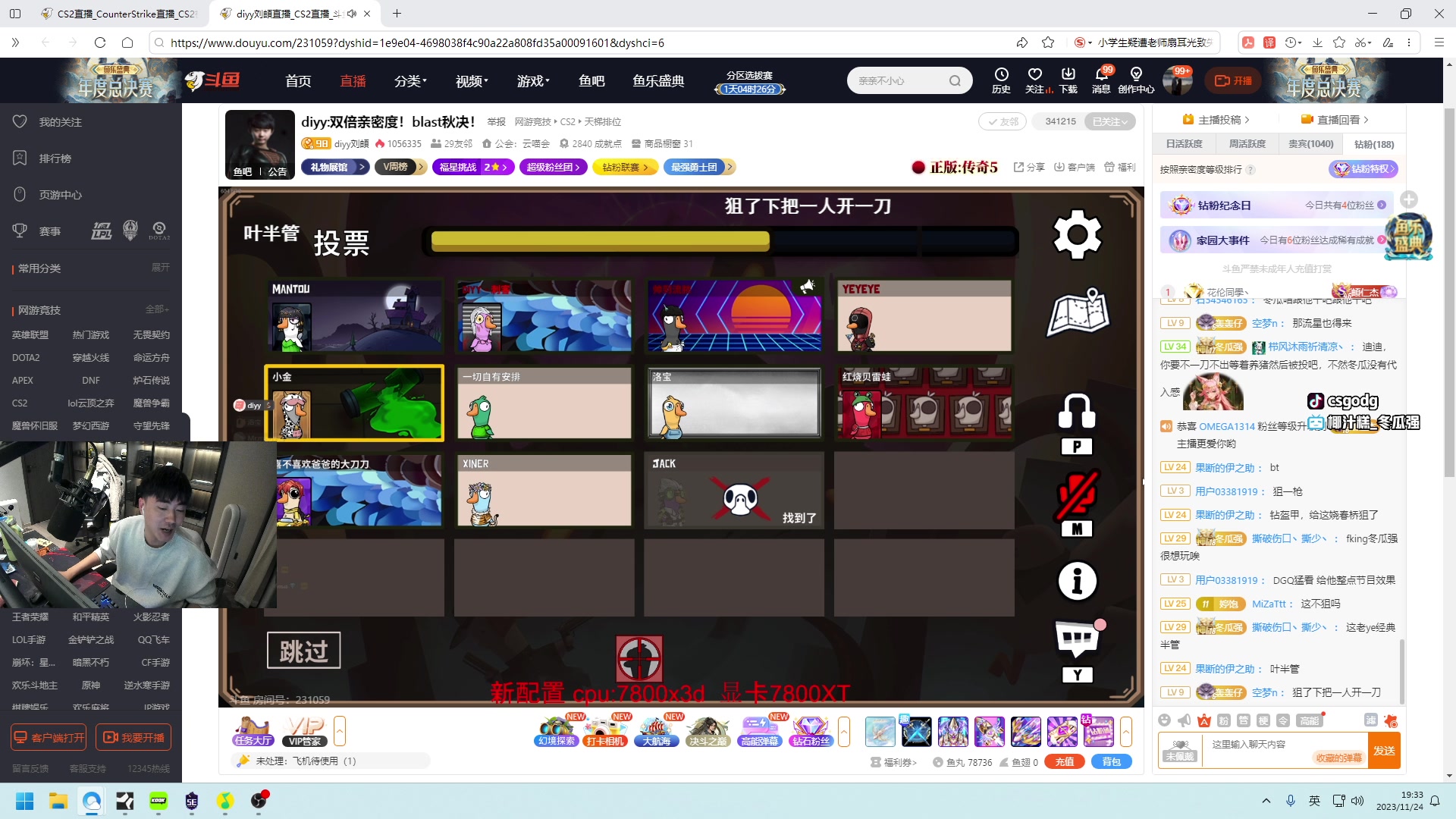The image size is (1456, 819).
Task: Open the 幻境探索 activity icon
Action: [x=557, y=731]
